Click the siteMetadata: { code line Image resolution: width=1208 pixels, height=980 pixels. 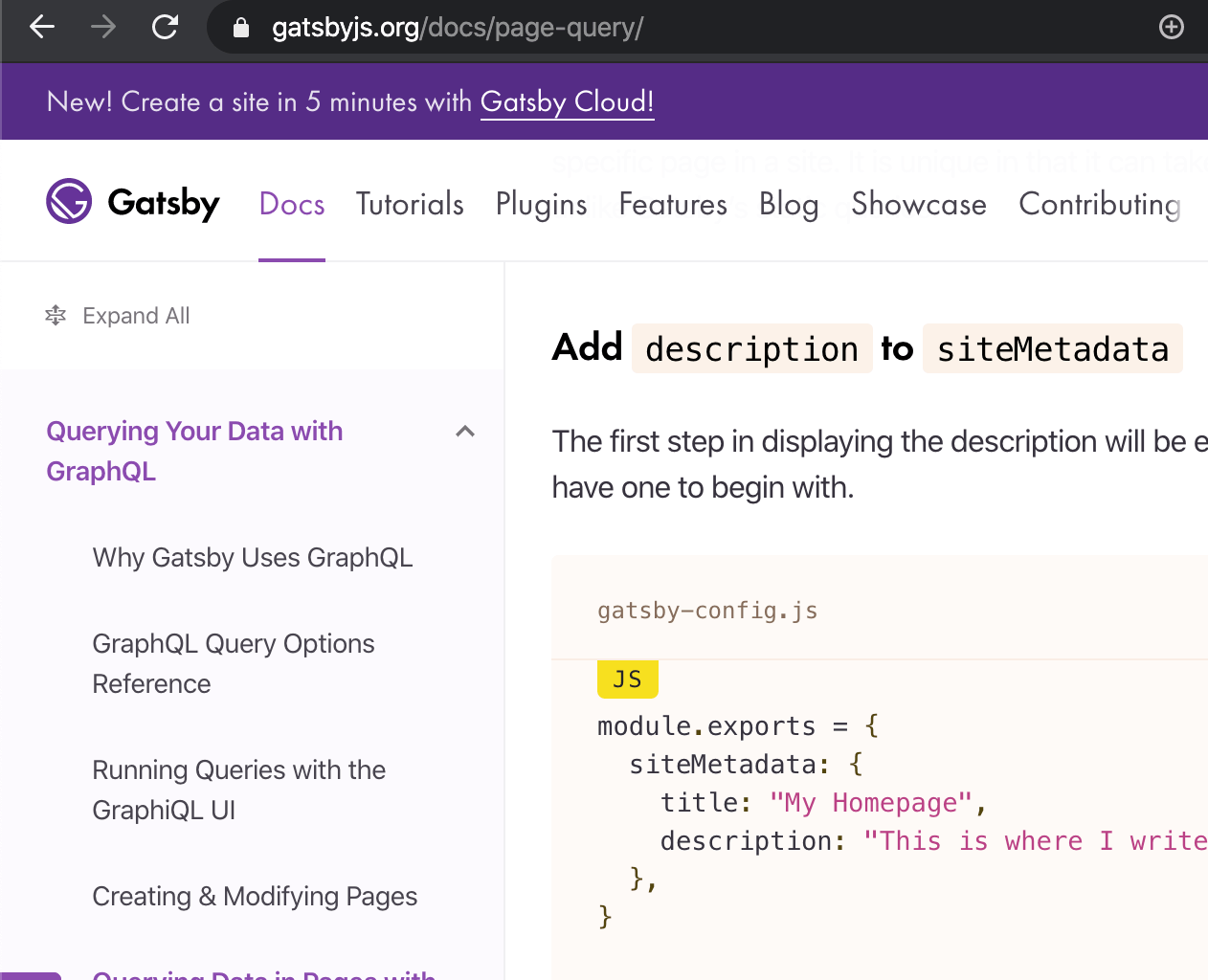click(746, 764)
